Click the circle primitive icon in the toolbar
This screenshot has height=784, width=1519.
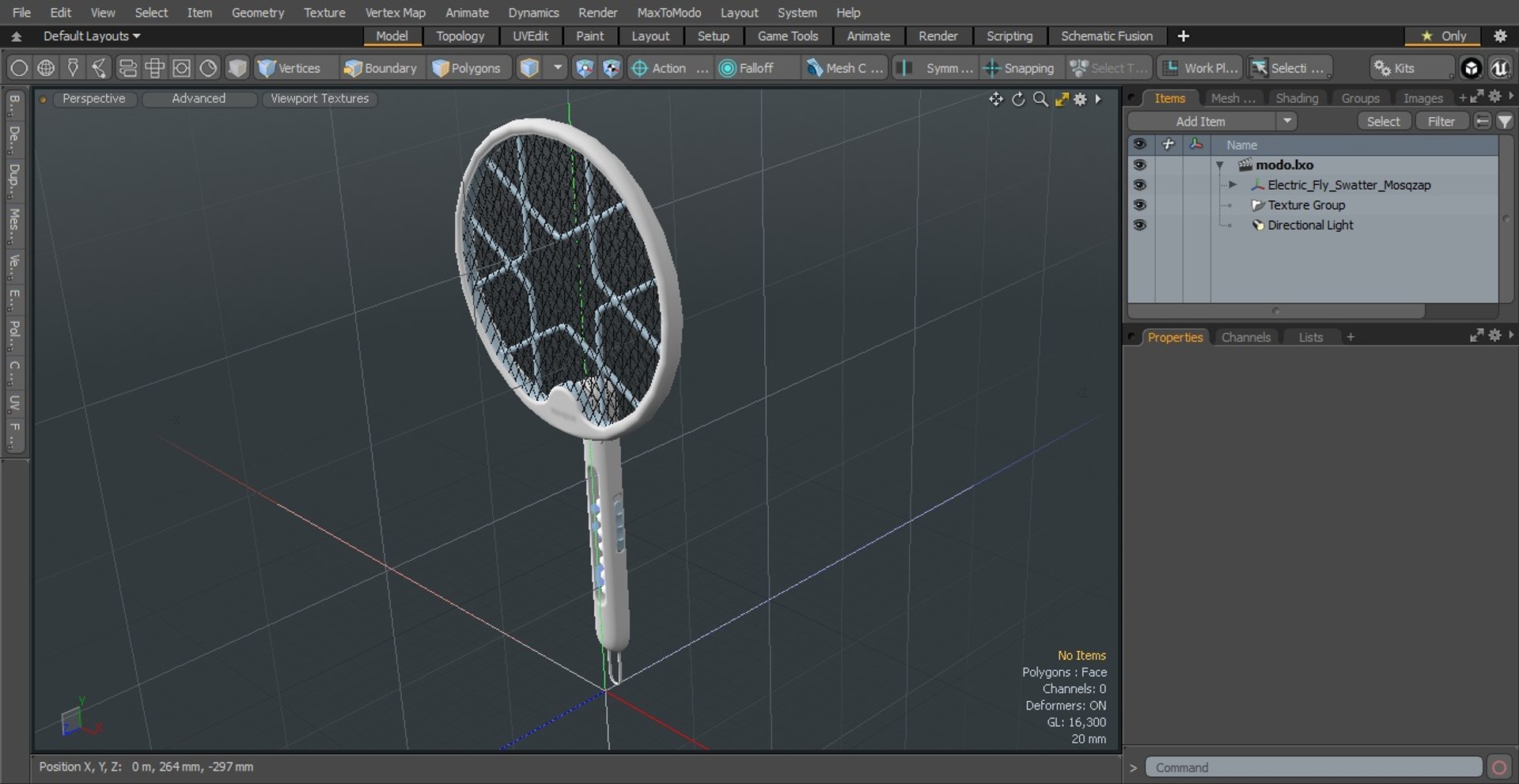pyautogui.click(x=19, y=68)
